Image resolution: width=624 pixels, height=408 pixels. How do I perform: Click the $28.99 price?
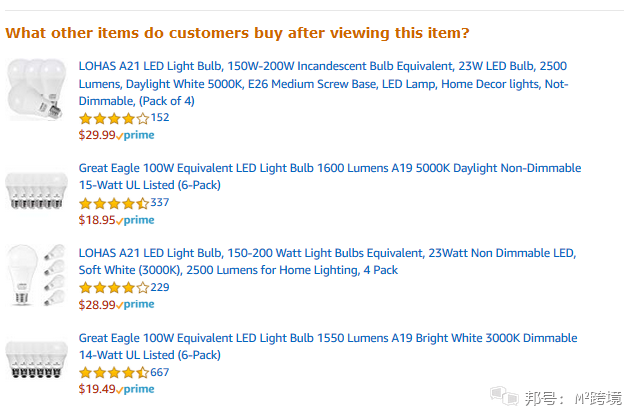[x=97, y=305]
